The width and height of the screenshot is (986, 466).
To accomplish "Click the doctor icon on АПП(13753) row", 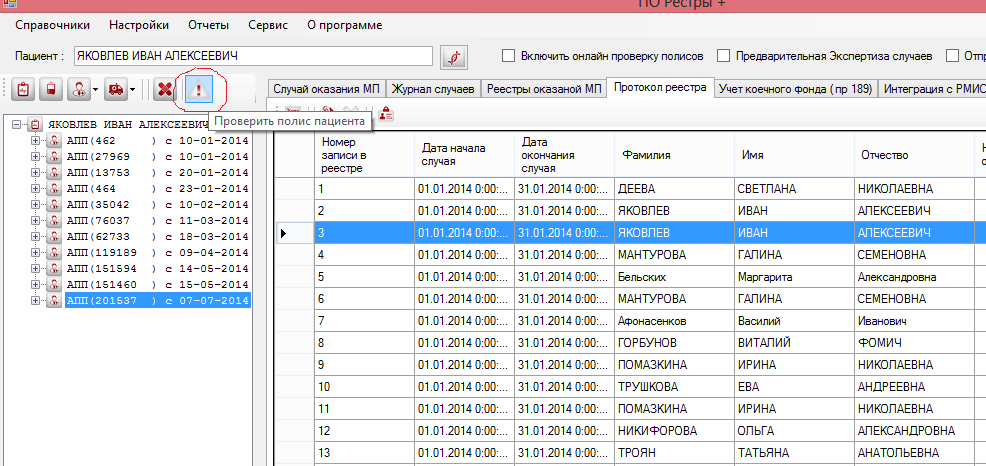I will click(55, 172).
